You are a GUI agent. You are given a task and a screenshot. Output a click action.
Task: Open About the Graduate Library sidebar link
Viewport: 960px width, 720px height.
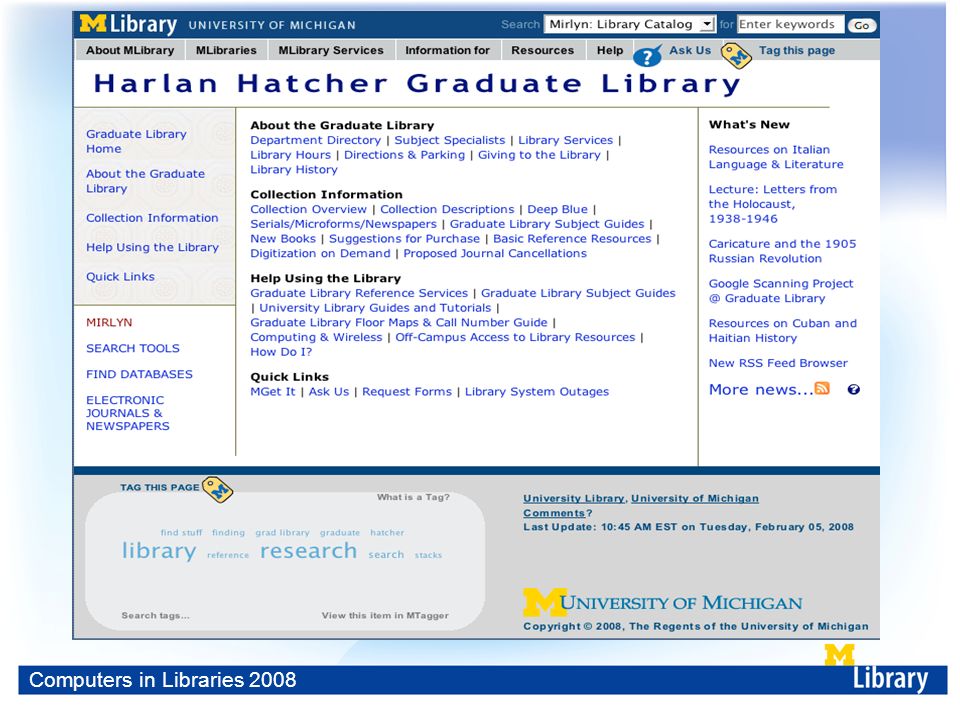145,181
